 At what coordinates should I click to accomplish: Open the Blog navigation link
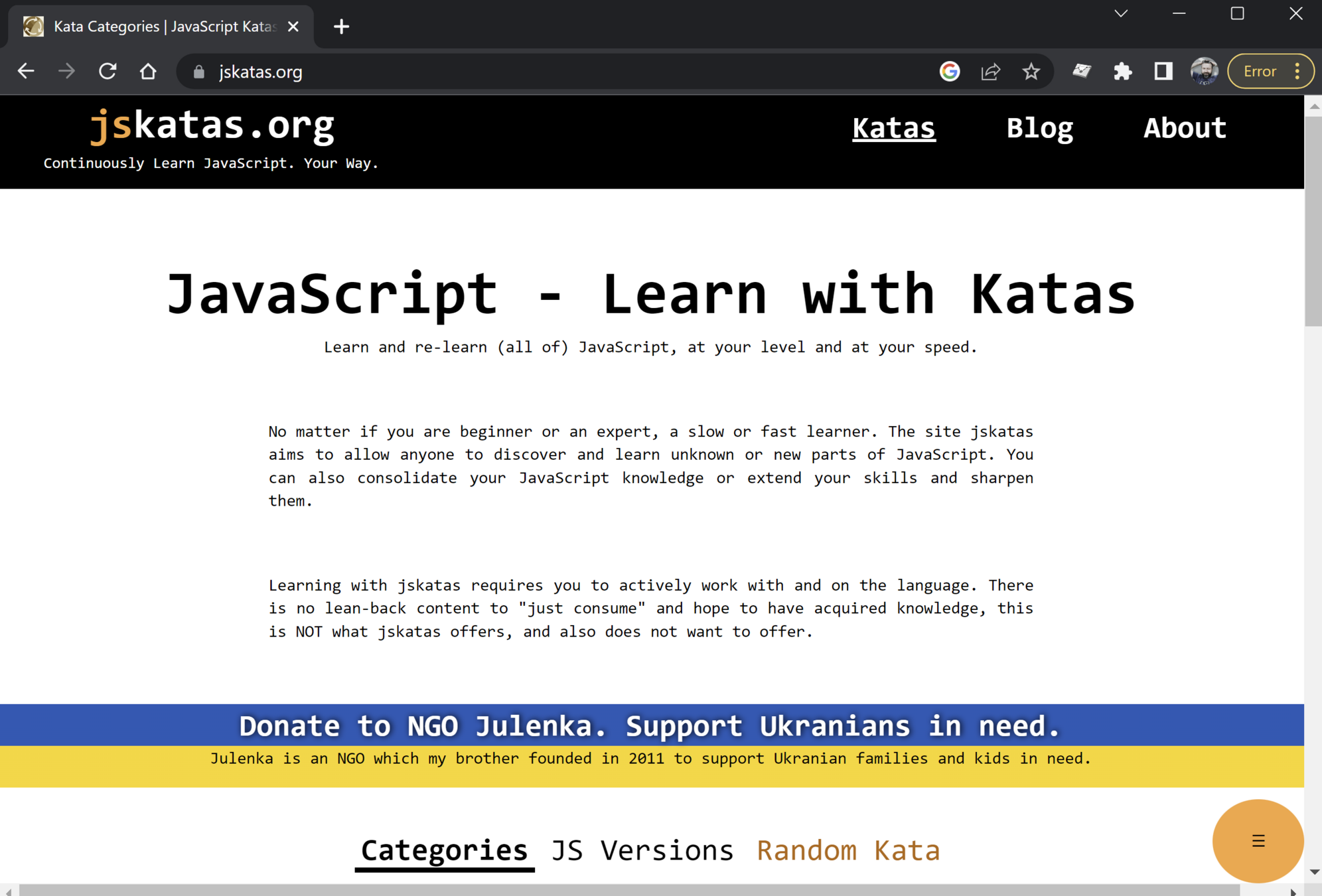1039,128
